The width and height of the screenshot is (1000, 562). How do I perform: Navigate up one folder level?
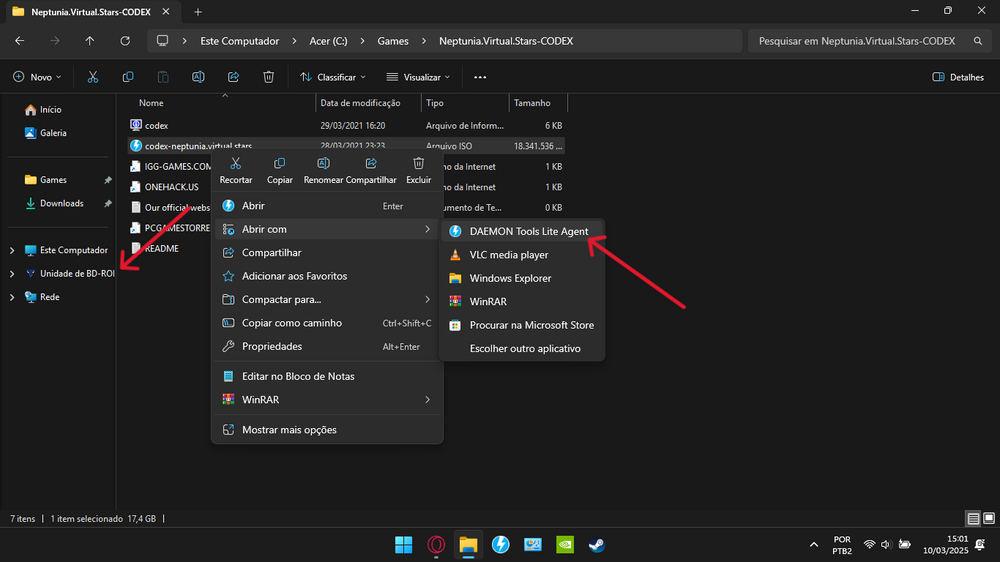(90, 41)
